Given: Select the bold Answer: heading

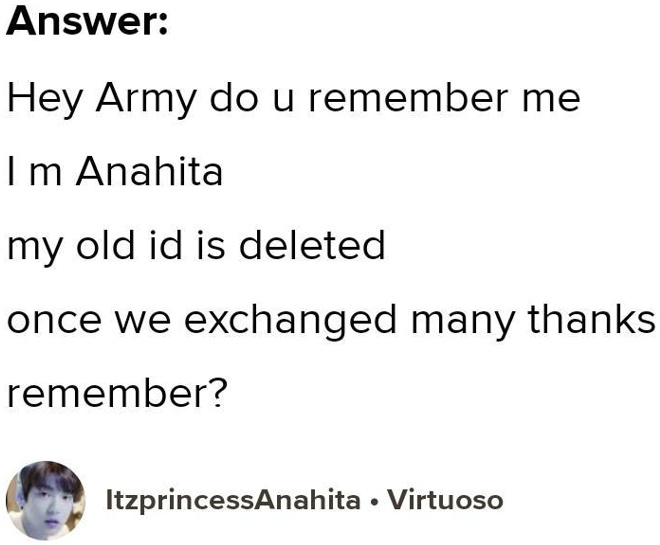Looking at the screenshot, I should pos(87,21).
